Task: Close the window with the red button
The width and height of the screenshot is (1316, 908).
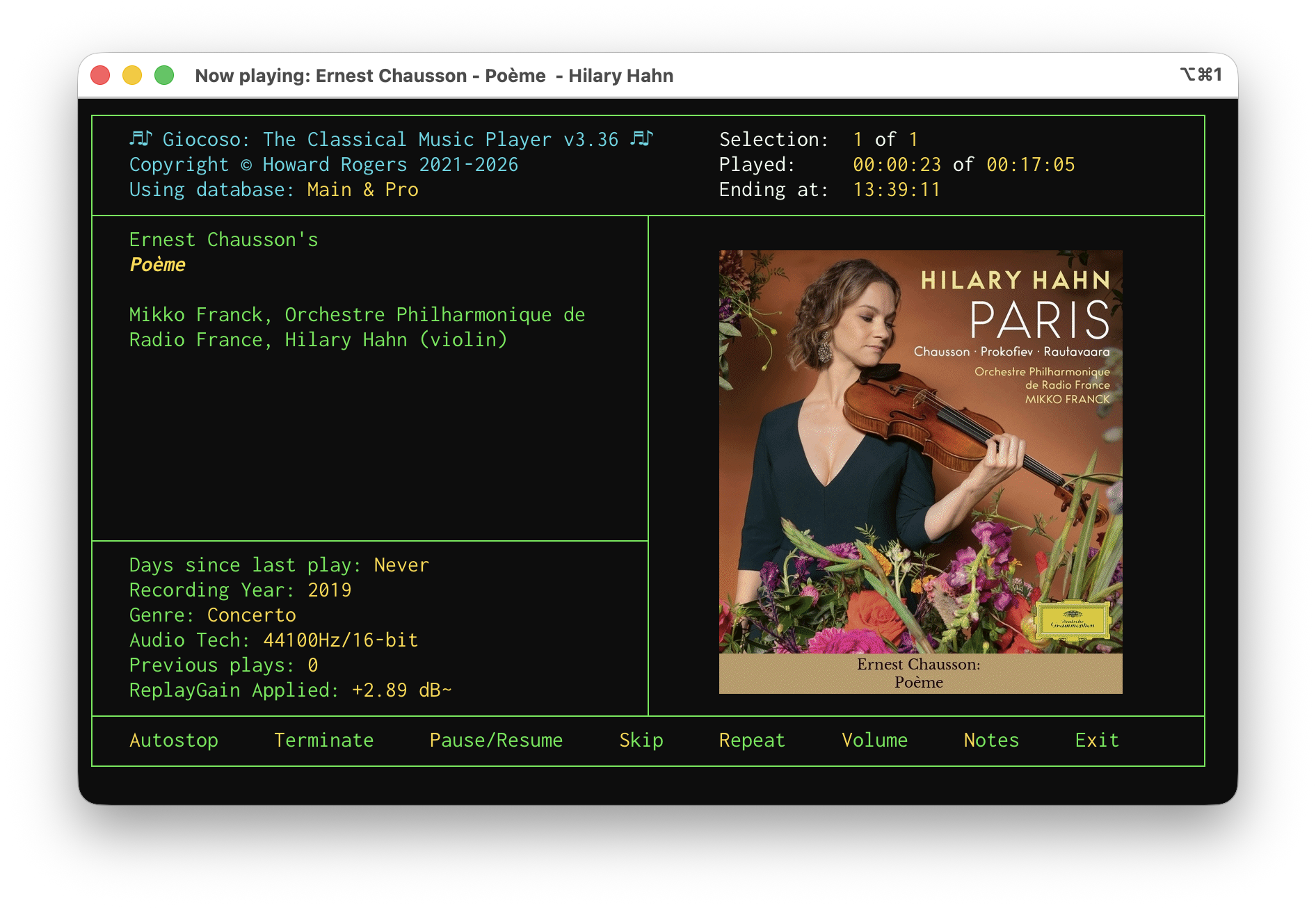Action: [101, 75]
